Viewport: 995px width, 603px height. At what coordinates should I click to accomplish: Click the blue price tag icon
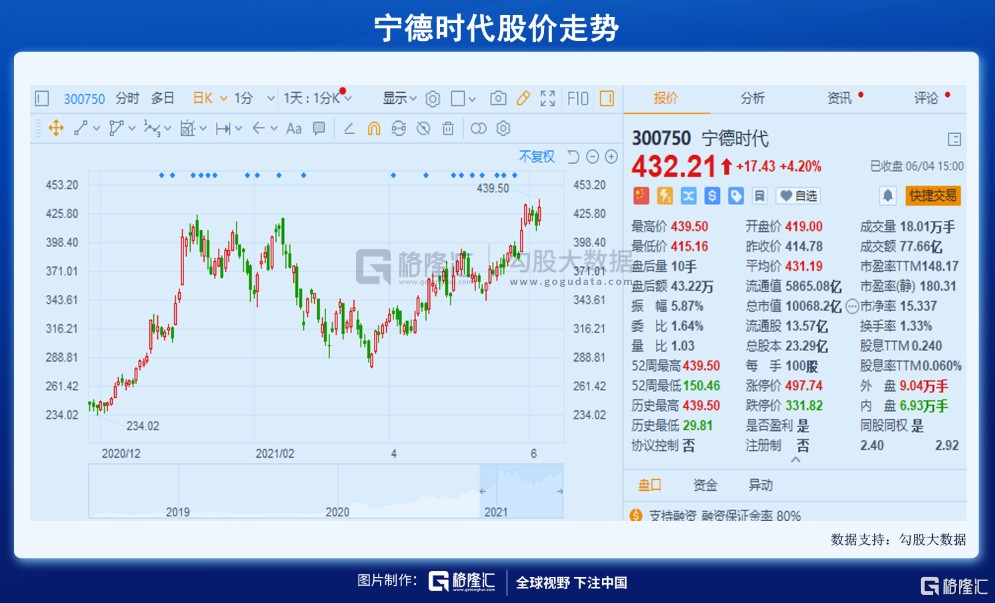[x=735, y=196]
